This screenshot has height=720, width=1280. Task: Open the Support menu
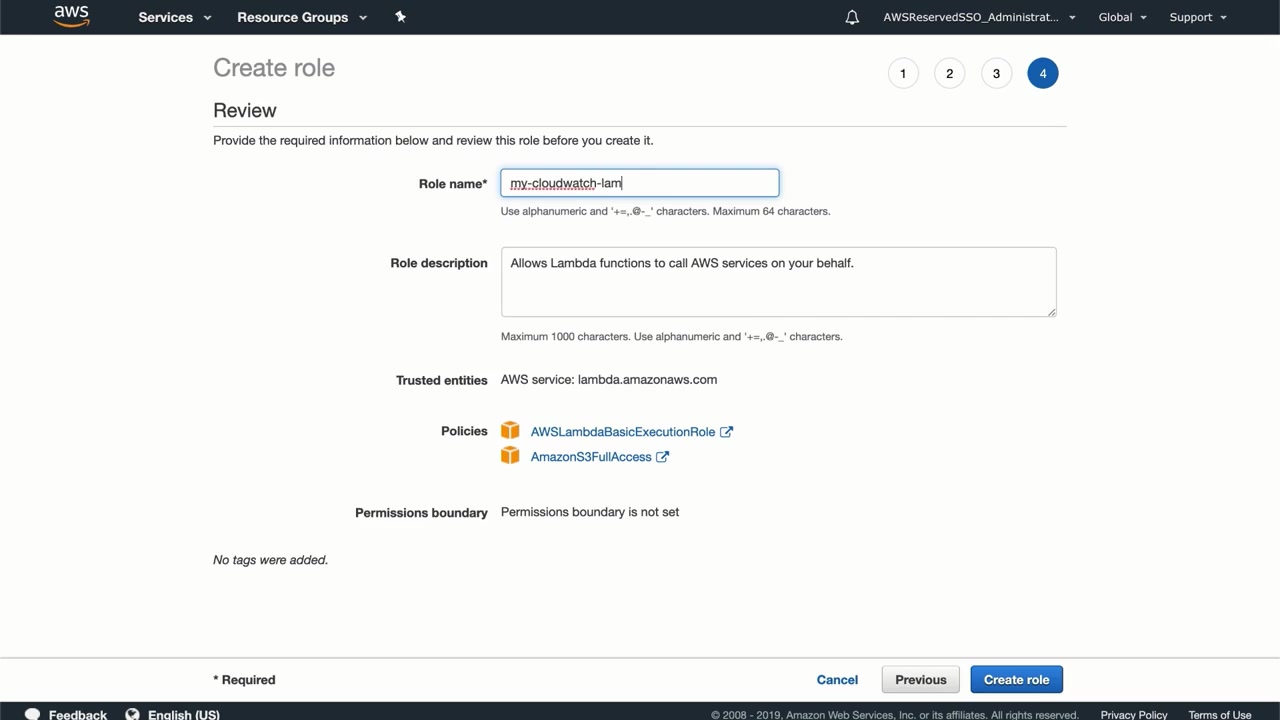1197,17
